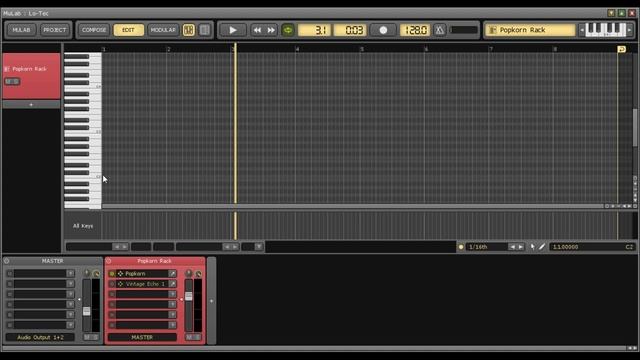The height and width of the screenshot is (360, 640).
Task: Open the Popkorn Rack MASTER output selector
Action: tap(142, 338)
